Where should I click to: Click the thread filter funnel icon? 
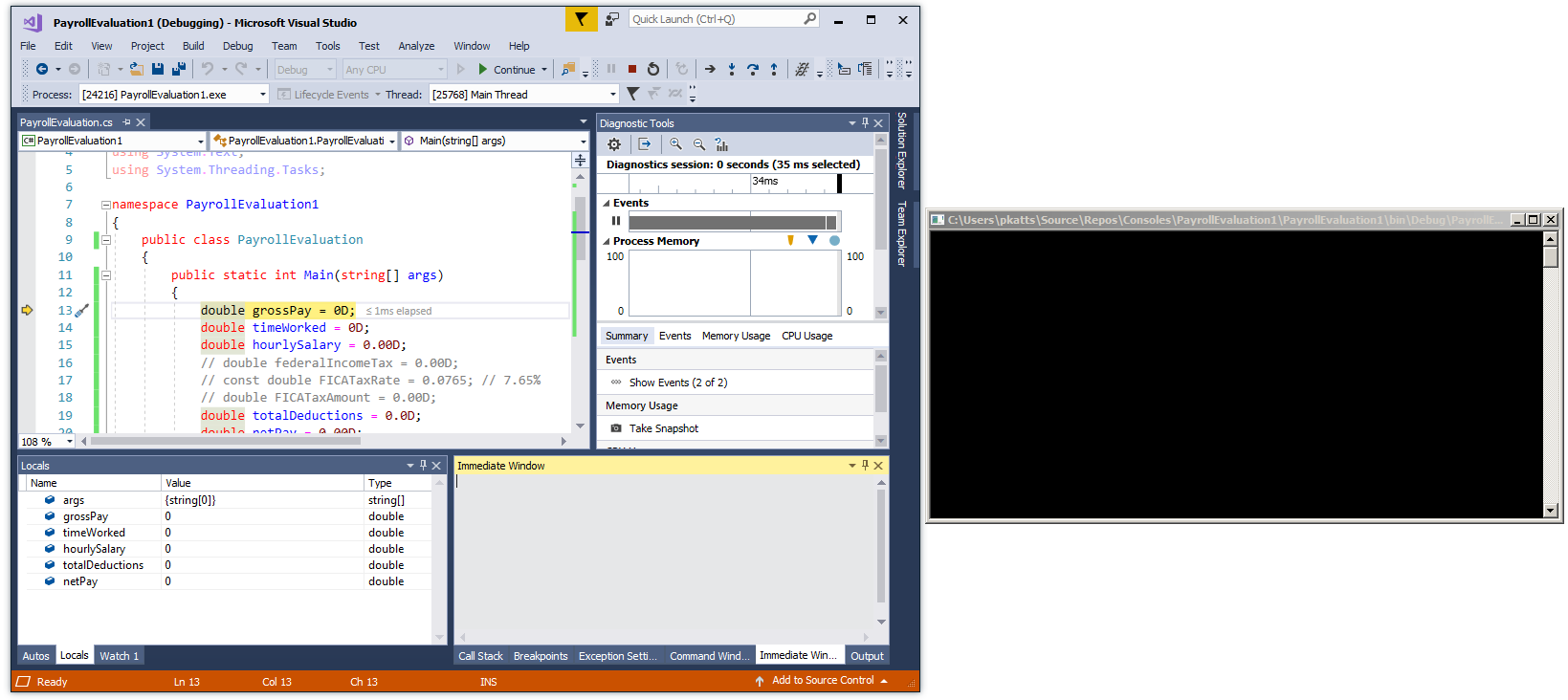click(x=632, y=94)
